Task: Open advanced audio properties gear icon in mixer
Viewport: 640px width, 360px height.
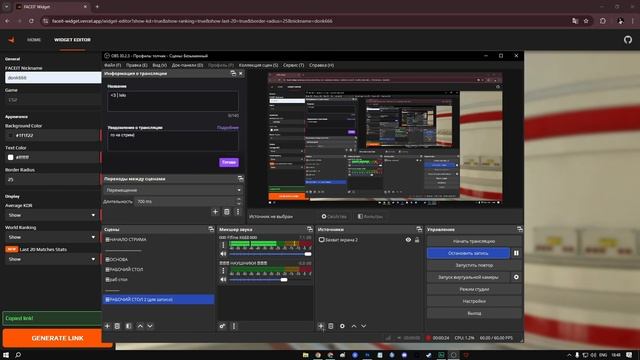Action: pyautogui.click(x=222, y=326)
